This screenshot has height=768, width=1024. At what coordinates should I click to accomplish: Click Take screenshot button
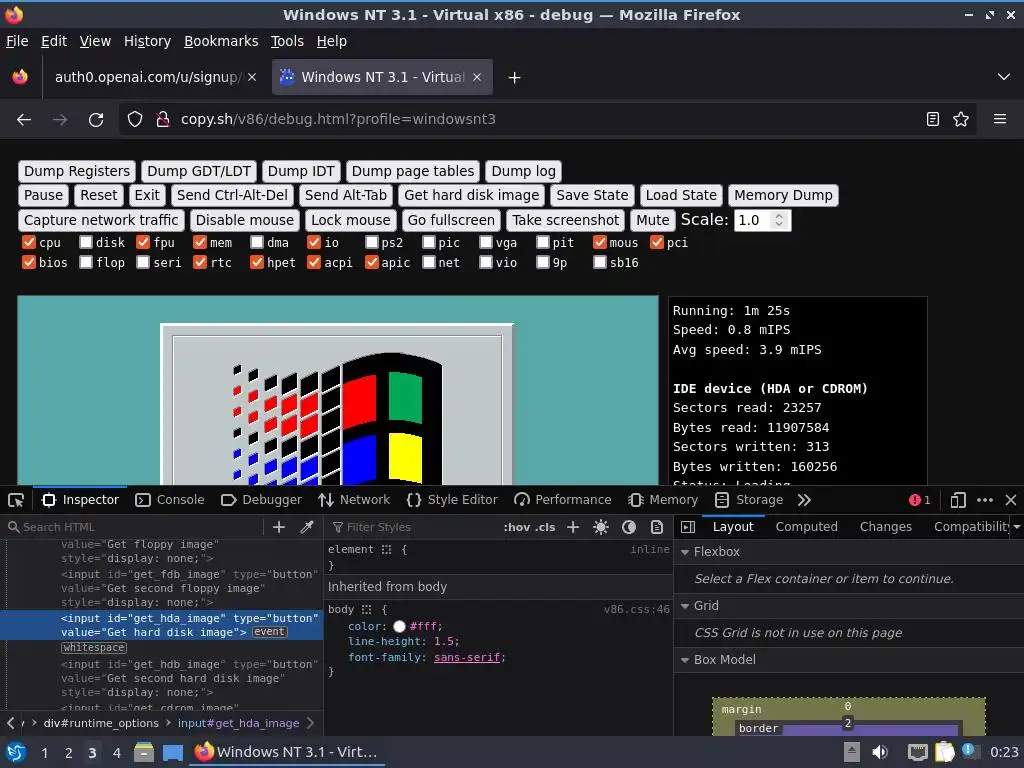click(566, 220)
